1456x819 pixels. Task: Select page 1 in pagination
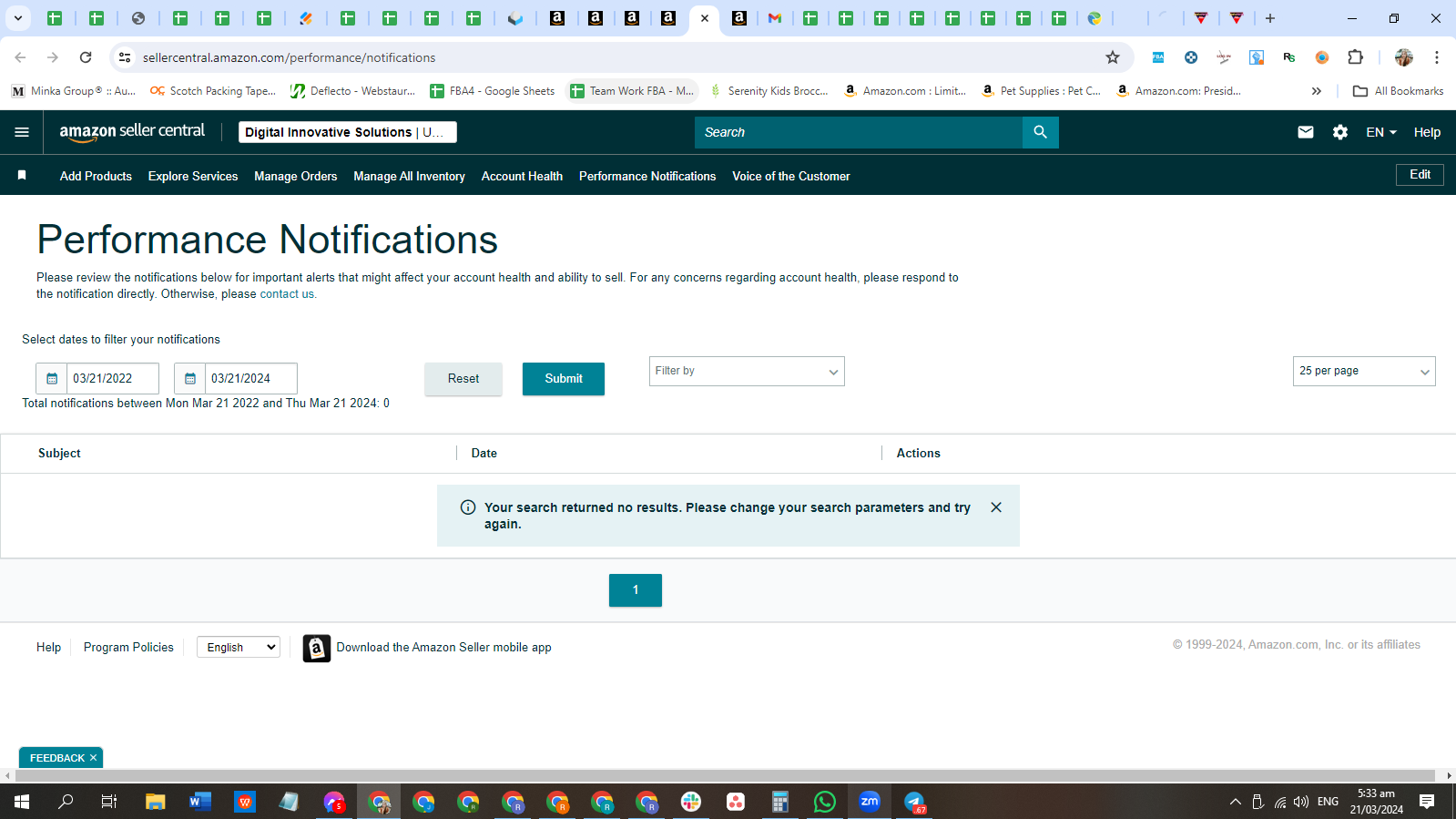click(x=636, y=590)
